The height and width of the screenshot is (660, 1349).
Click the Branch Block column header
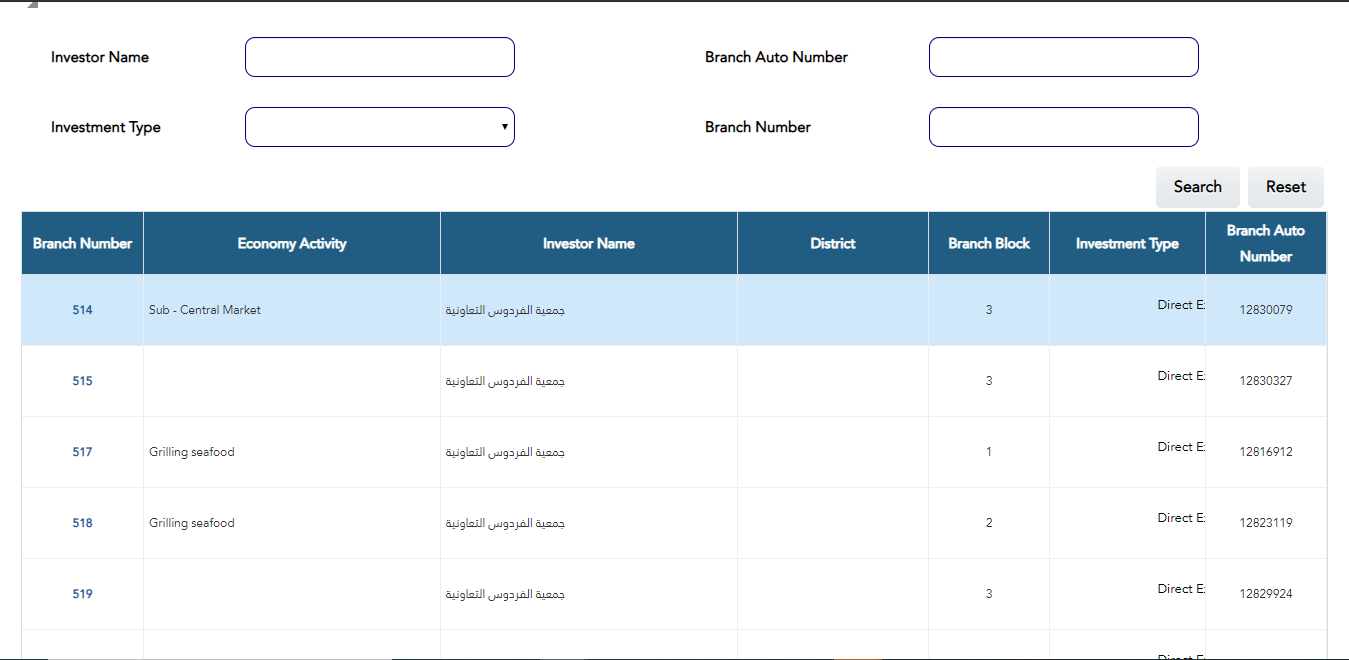pyautogui.click(x=989, y=243)
